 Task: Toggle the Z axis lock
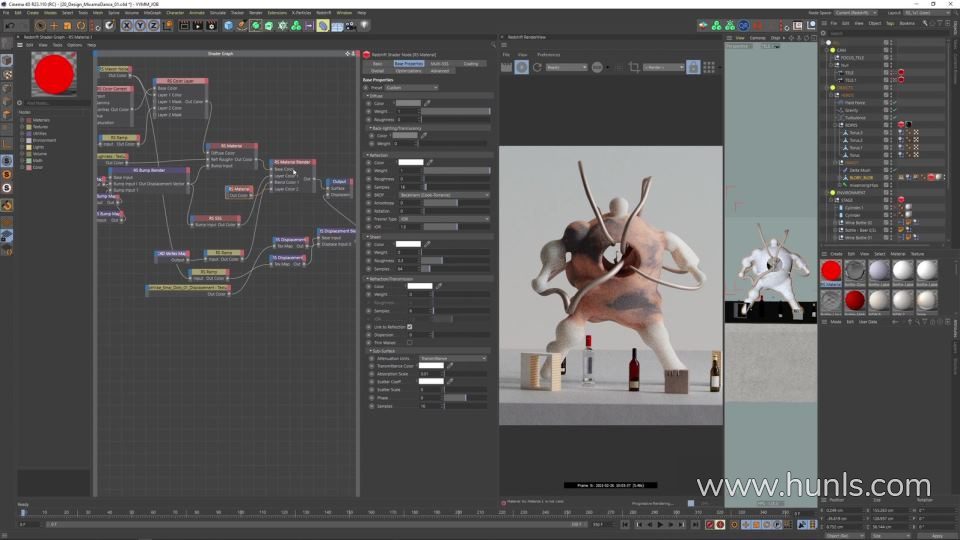pos(153,26)
